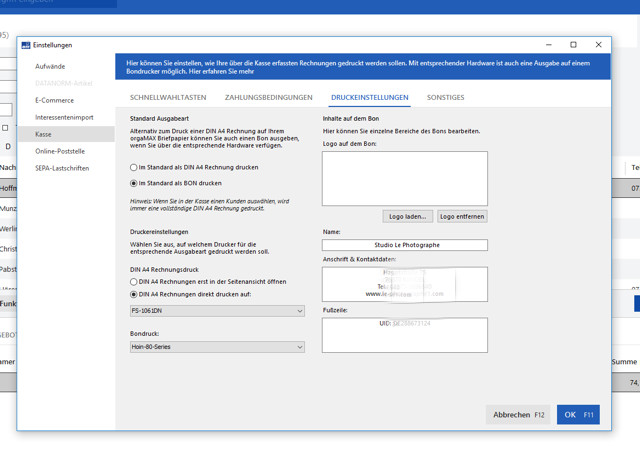Click the empty logo preview box
The image size is (640, 457).
404,178
